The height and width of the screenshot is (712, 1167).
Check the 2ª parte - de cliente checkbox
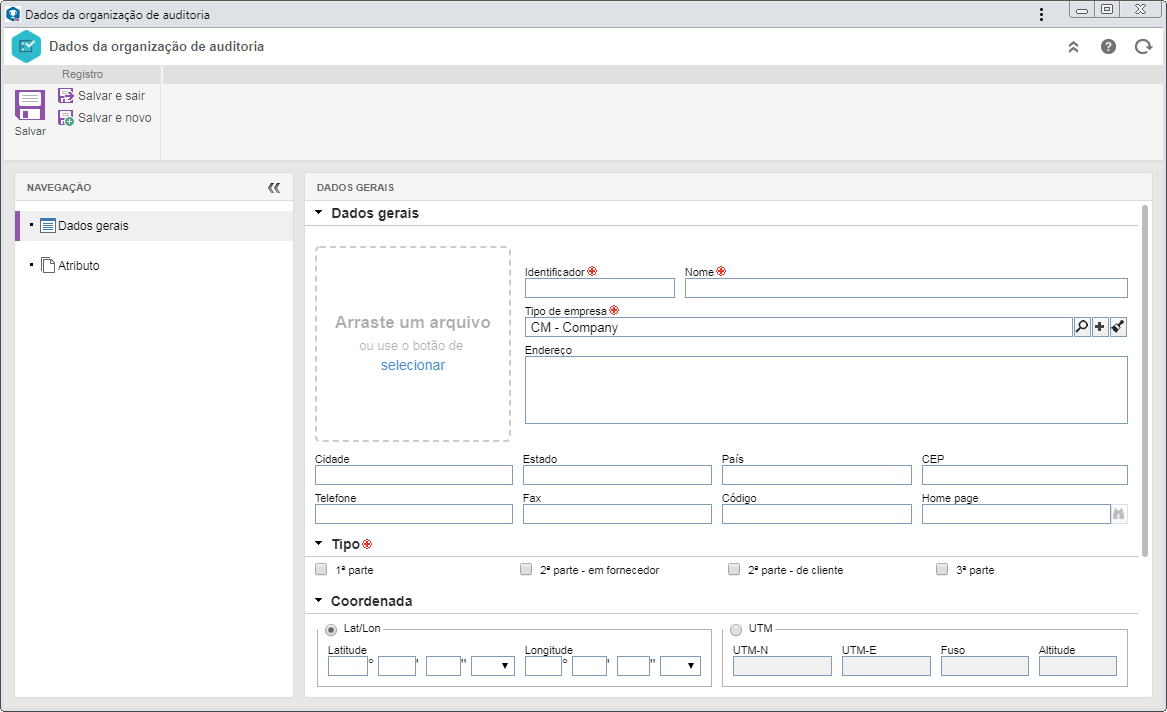coord(734,569)
